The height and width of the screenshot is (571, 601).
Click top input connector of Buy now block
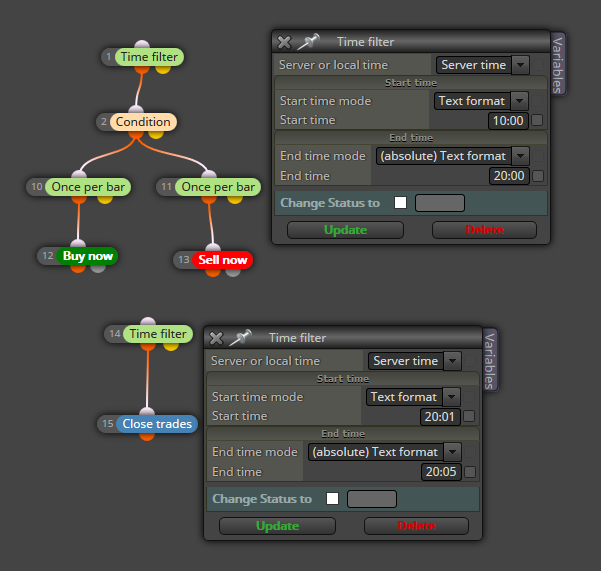click(x=78, y=243)
